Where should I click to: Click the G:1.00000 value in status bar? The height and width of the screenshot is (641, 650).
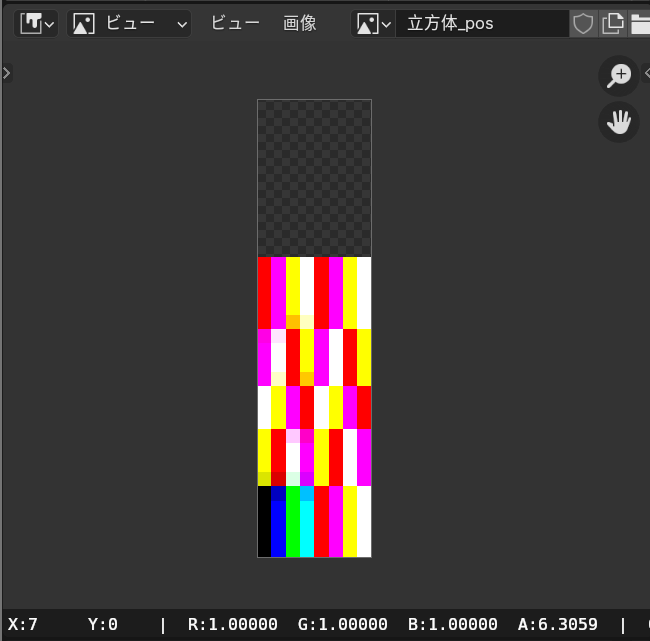pyautogui.click(x=342, y=624)
